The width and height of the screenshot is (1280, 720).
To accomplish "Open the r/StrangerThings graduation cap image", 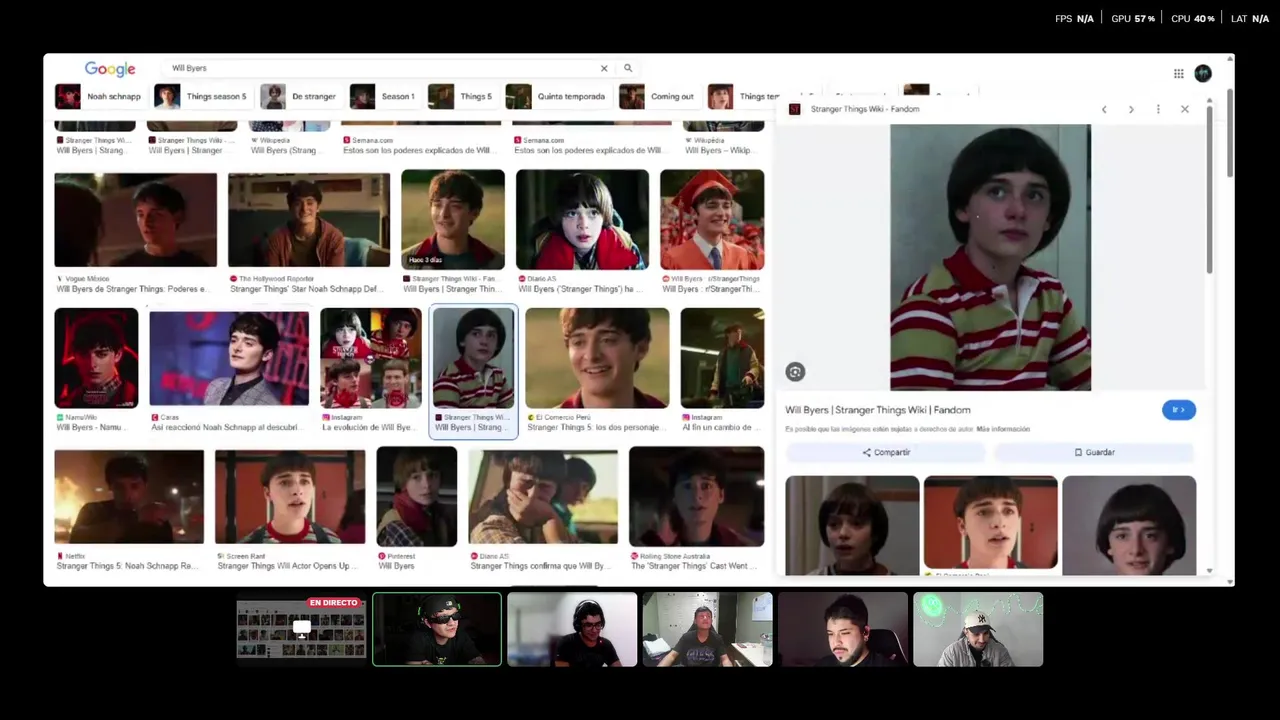I will point(712,219).
